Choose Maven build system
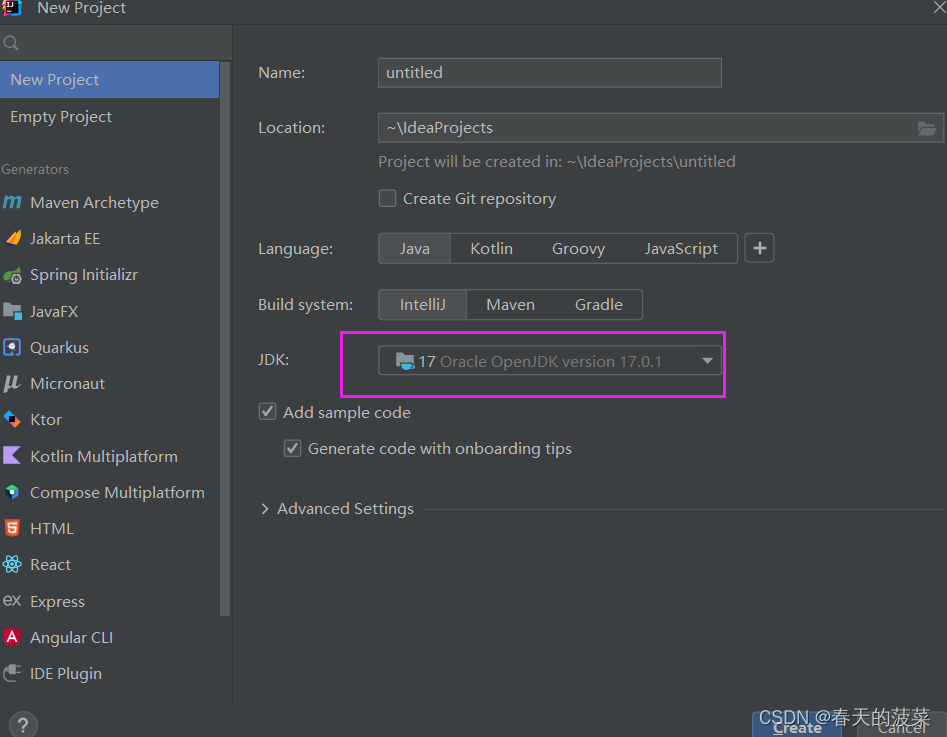The height and width of the screenshot is (737, 947). (510, 304)
